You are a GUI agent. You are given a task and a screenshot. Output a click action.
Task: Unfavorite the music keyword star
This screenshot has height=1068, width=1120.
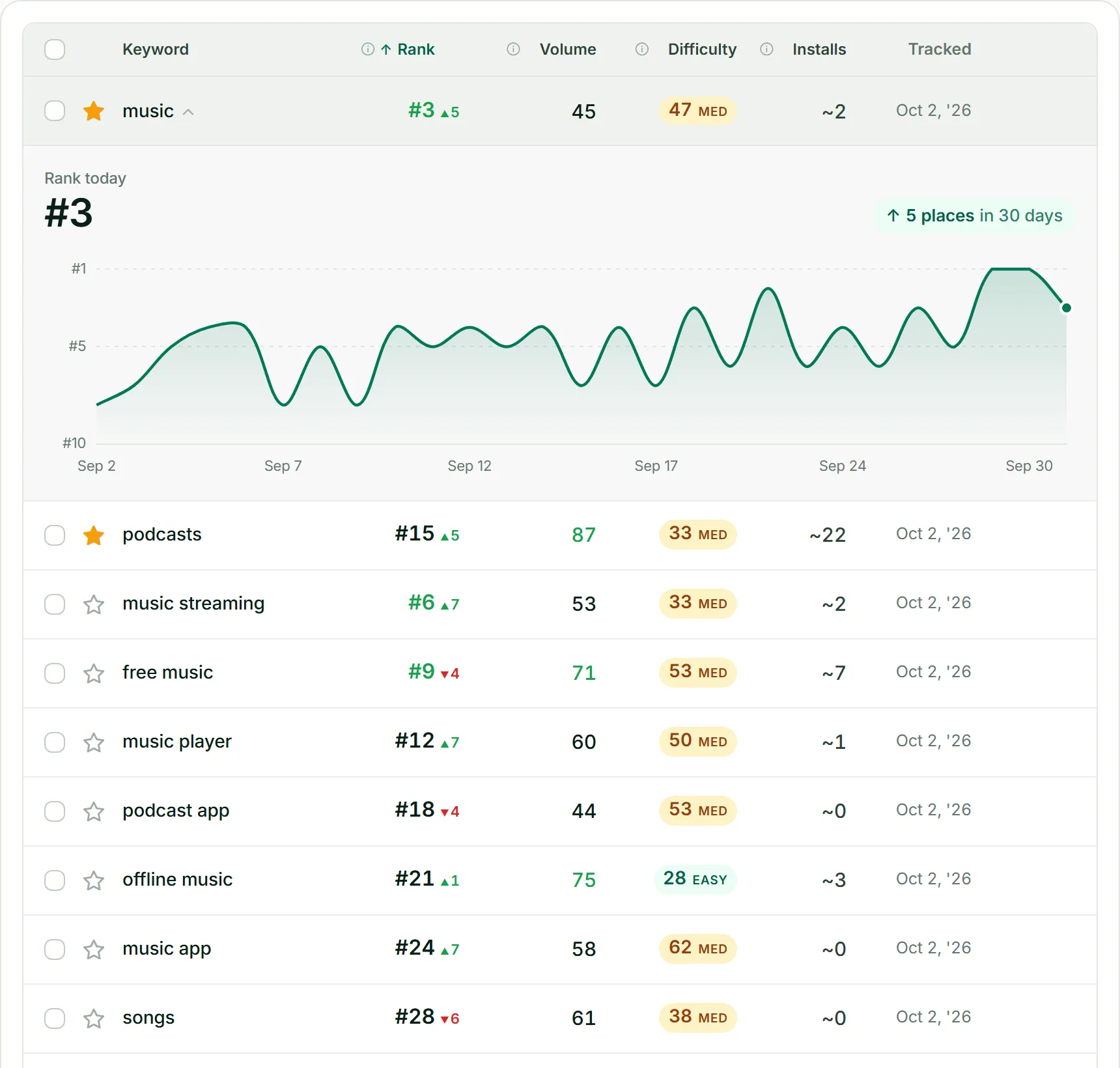point(94,111)
